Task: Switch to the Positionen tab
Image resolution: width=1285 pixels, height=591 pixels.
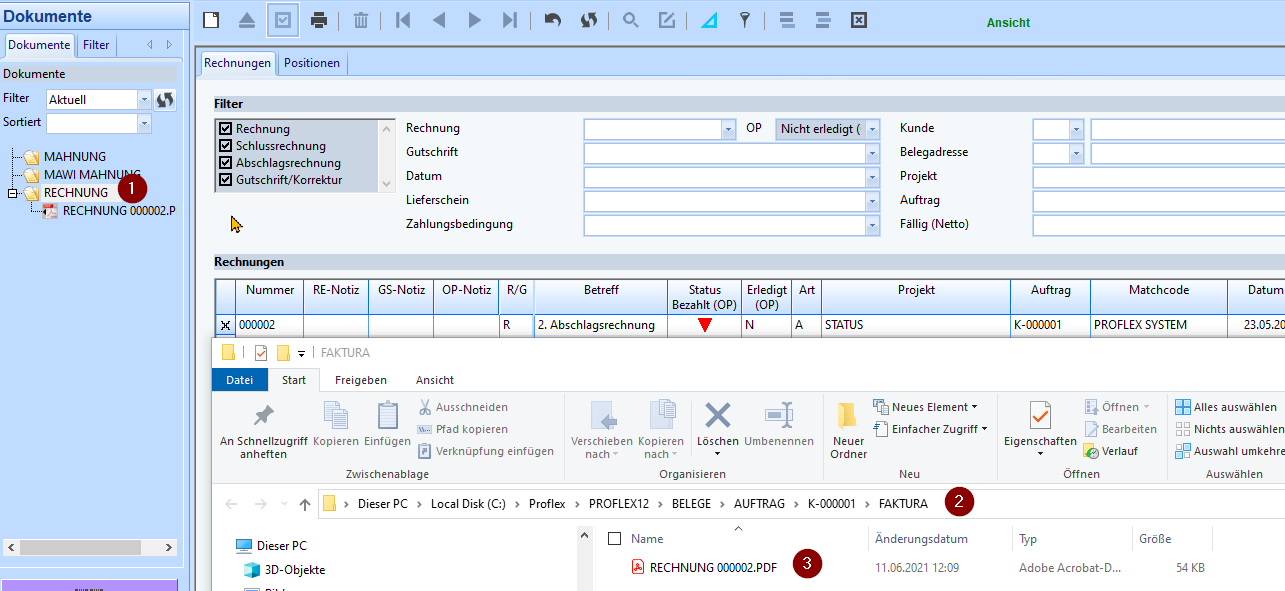Action: [312, 63]
